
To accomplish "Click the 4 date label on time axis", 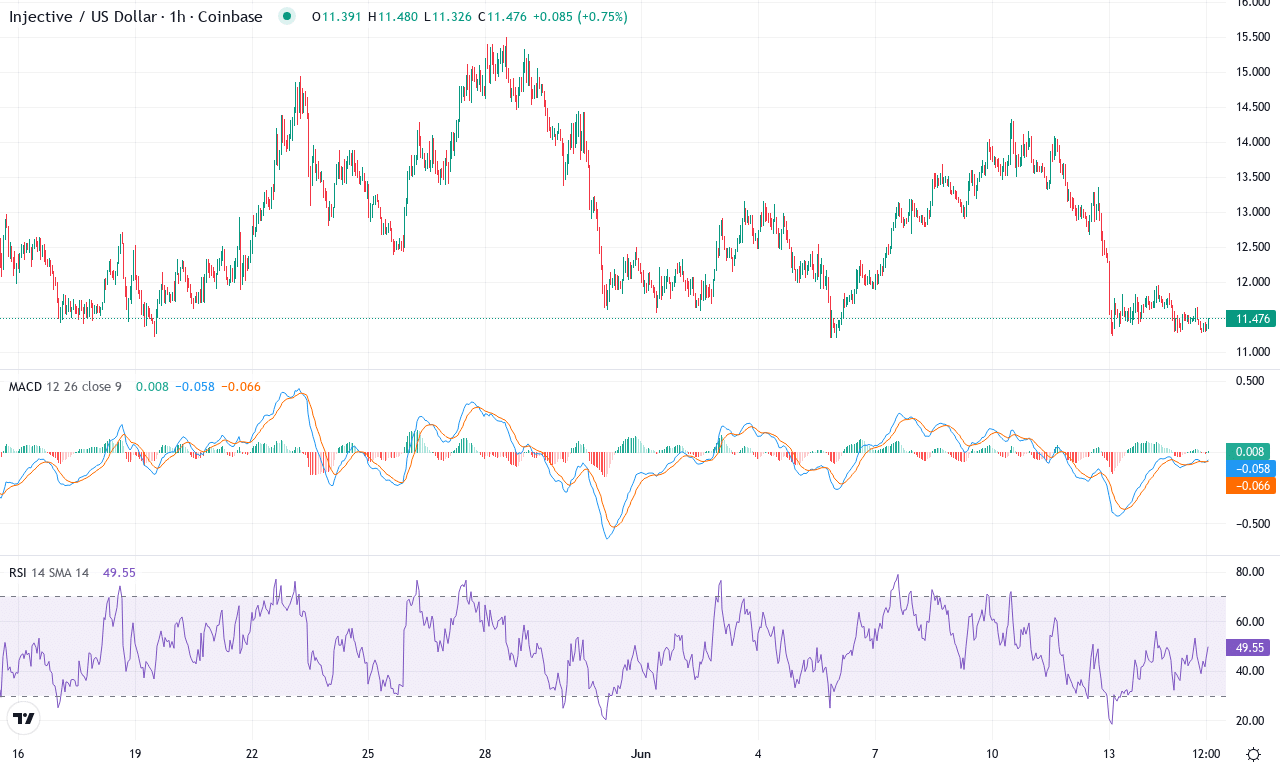I will click(758, 753).
